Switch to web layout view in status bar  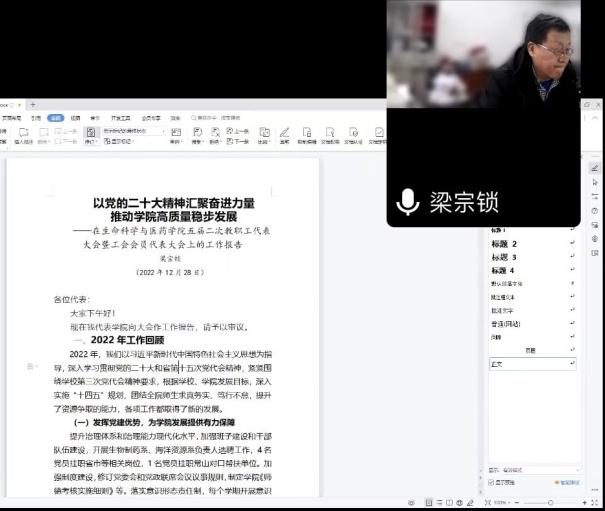pos(460,503)
